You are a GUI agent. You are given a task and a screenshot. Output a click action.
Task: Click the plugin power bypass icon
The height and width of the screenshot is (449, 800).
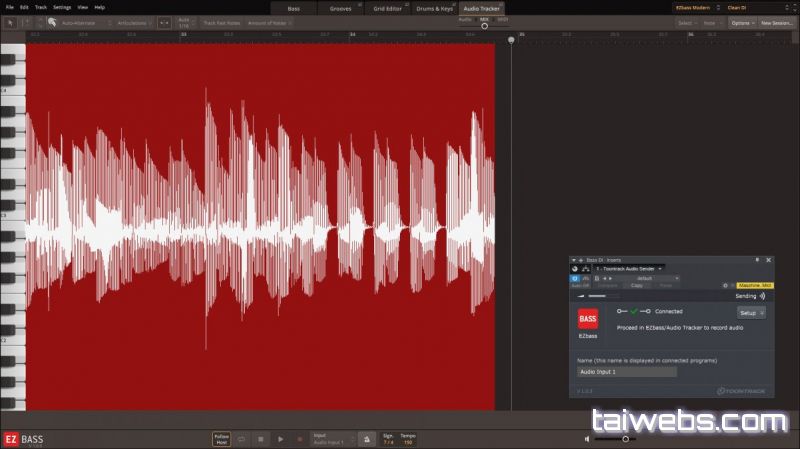[x=575, y=278]
